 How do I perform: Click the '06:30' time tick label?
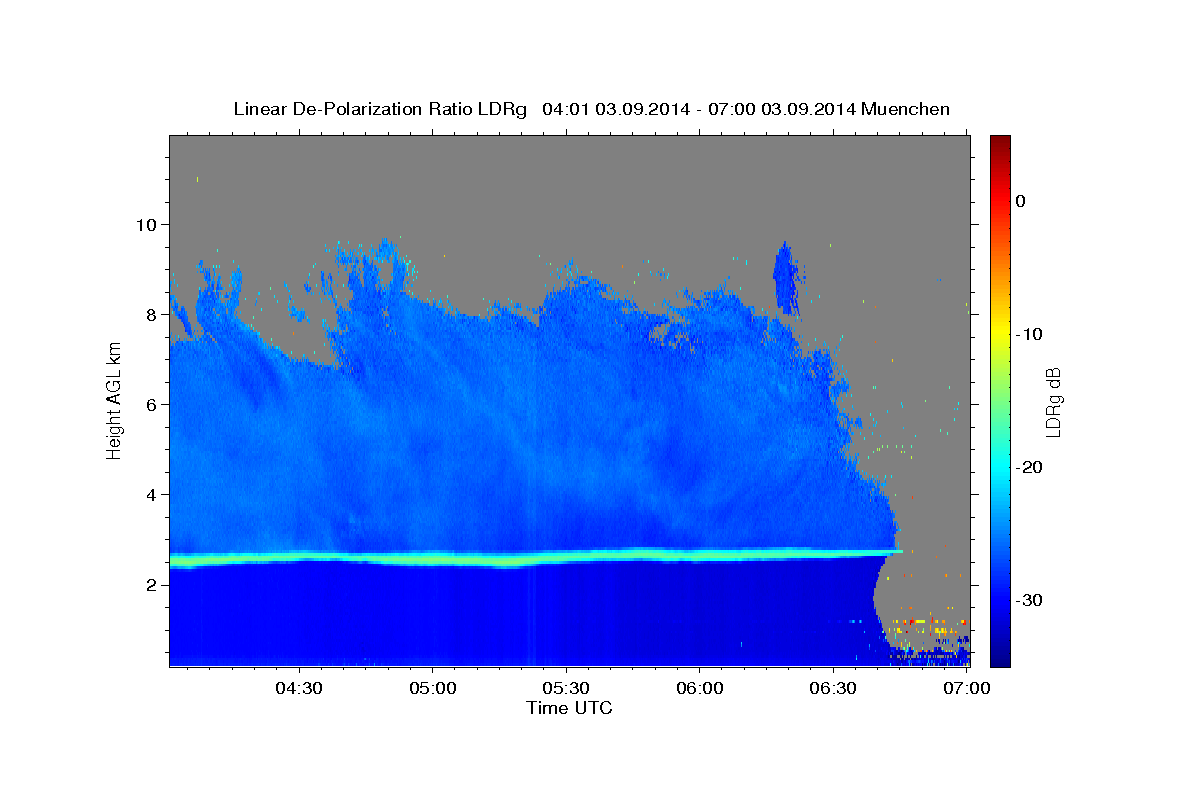coord(833,689)
